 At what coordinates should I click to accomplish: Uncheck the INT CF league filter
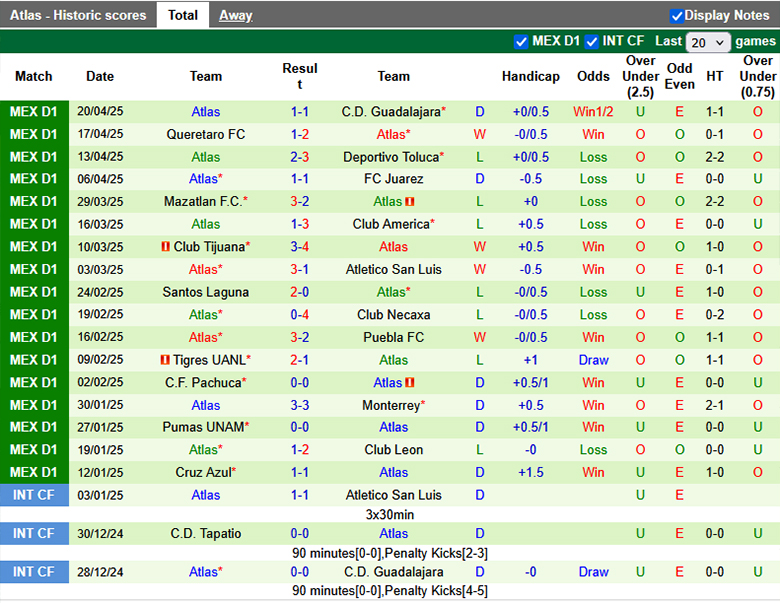(591, 42)
